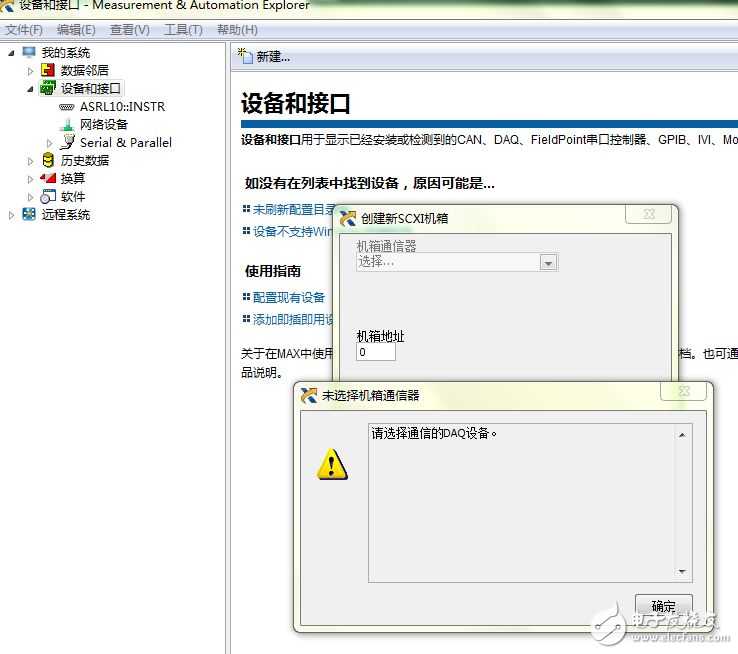Expand the 软件 tree node

point(31,197)
